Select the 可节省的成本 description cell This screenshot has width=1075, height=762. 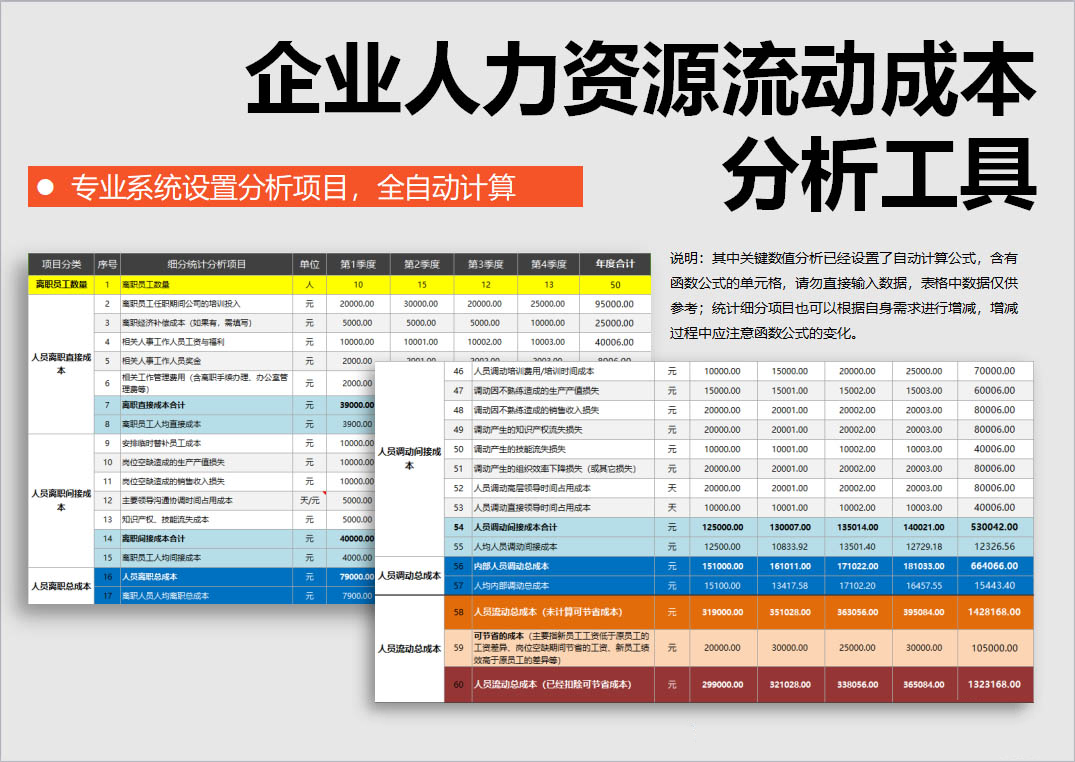(x=562, y=648)
